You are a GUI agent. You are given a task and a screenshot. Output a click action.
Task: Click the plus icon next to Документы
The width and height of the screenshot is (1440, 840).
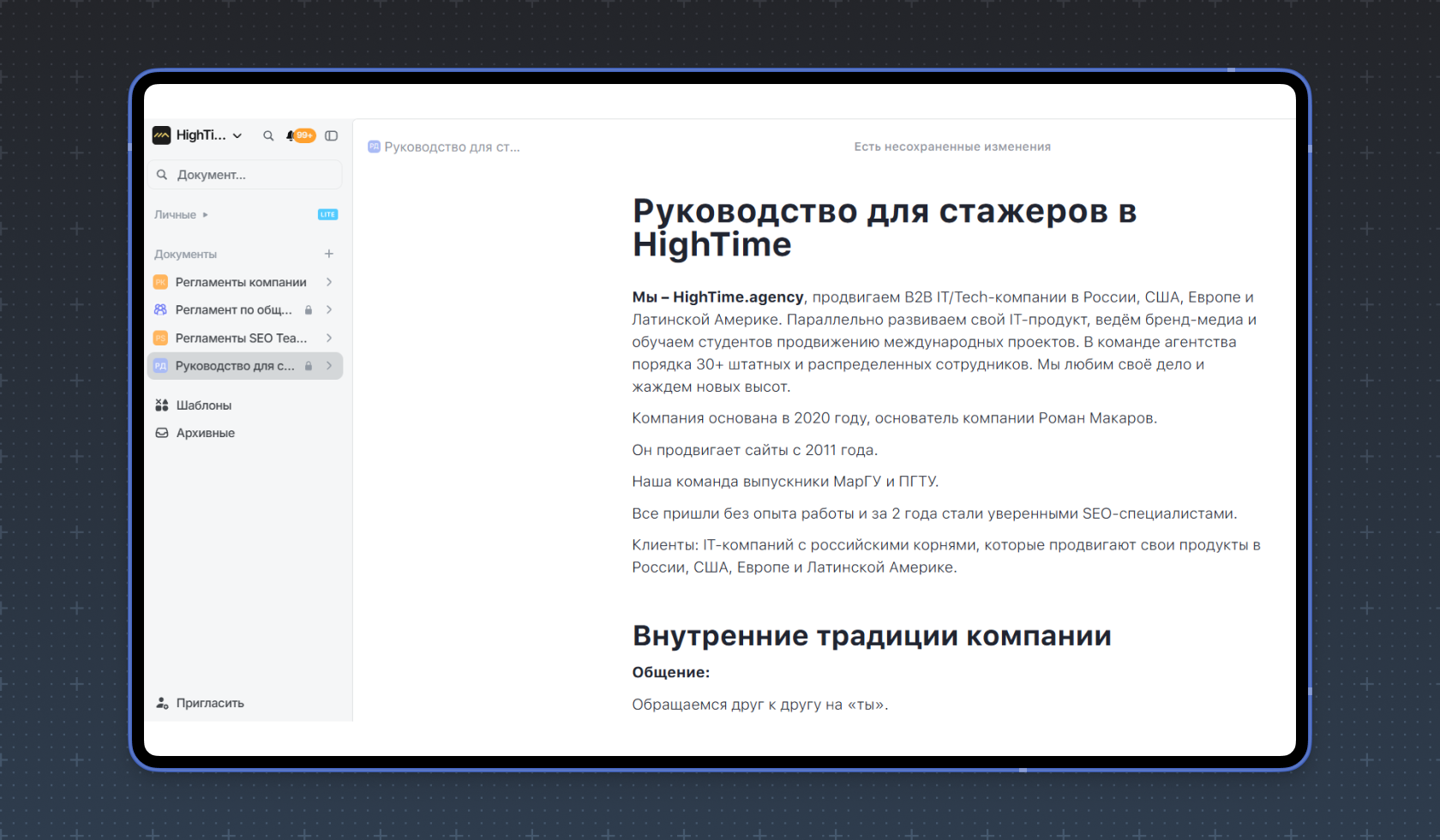tap(329, 254)
